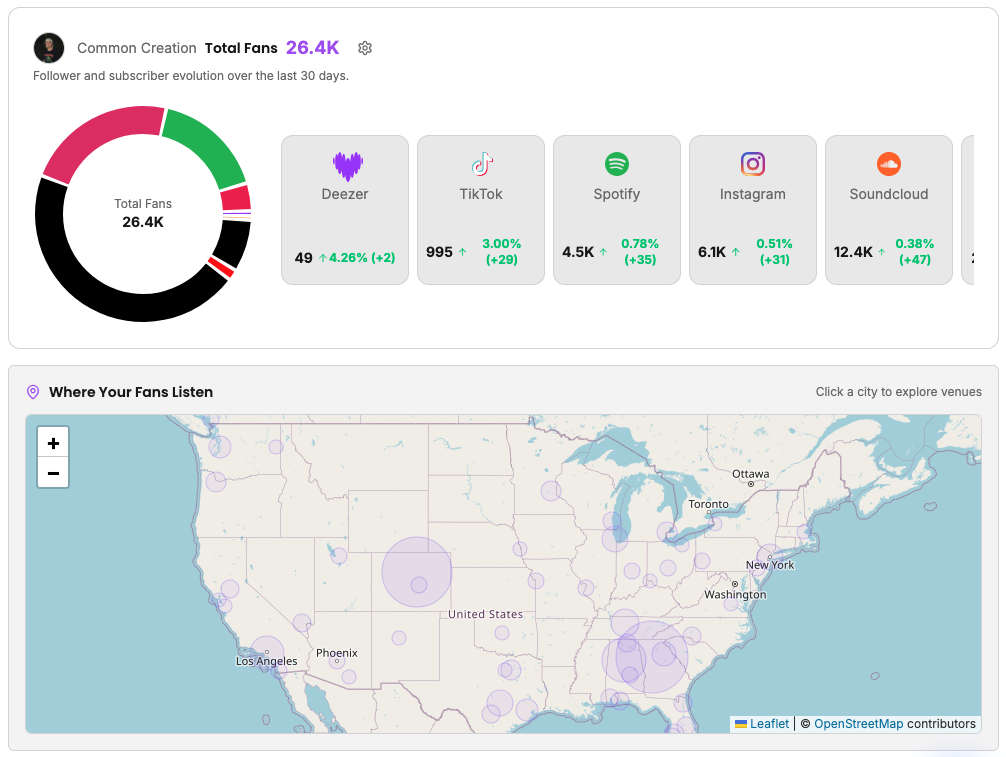Click the Soundcloud follower count 12.4K
Screen dimensions: 1006x757
click(x=853, y=252)
